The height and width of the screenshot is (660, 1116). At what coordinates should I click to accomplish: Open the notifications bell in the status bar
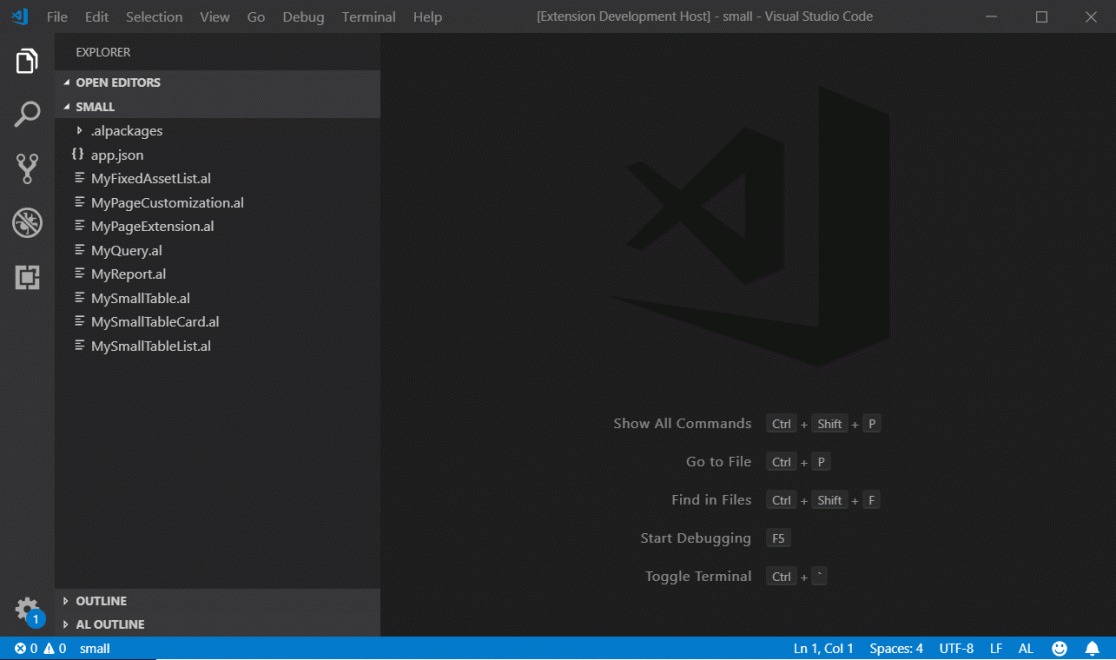1092,648
